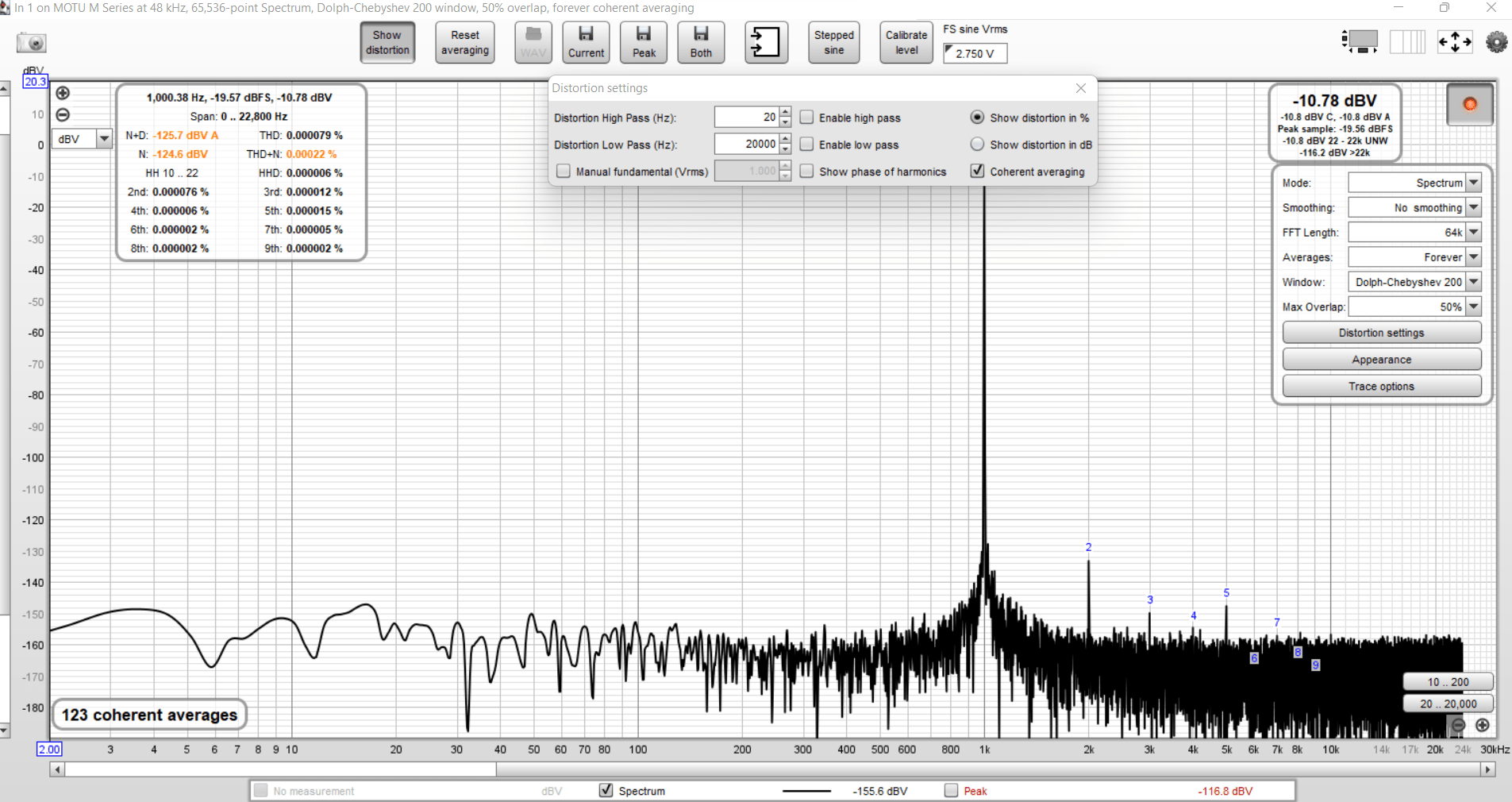Select Show distortion in %
This screenshot has height=802, width=1512.
coord(977,118)
